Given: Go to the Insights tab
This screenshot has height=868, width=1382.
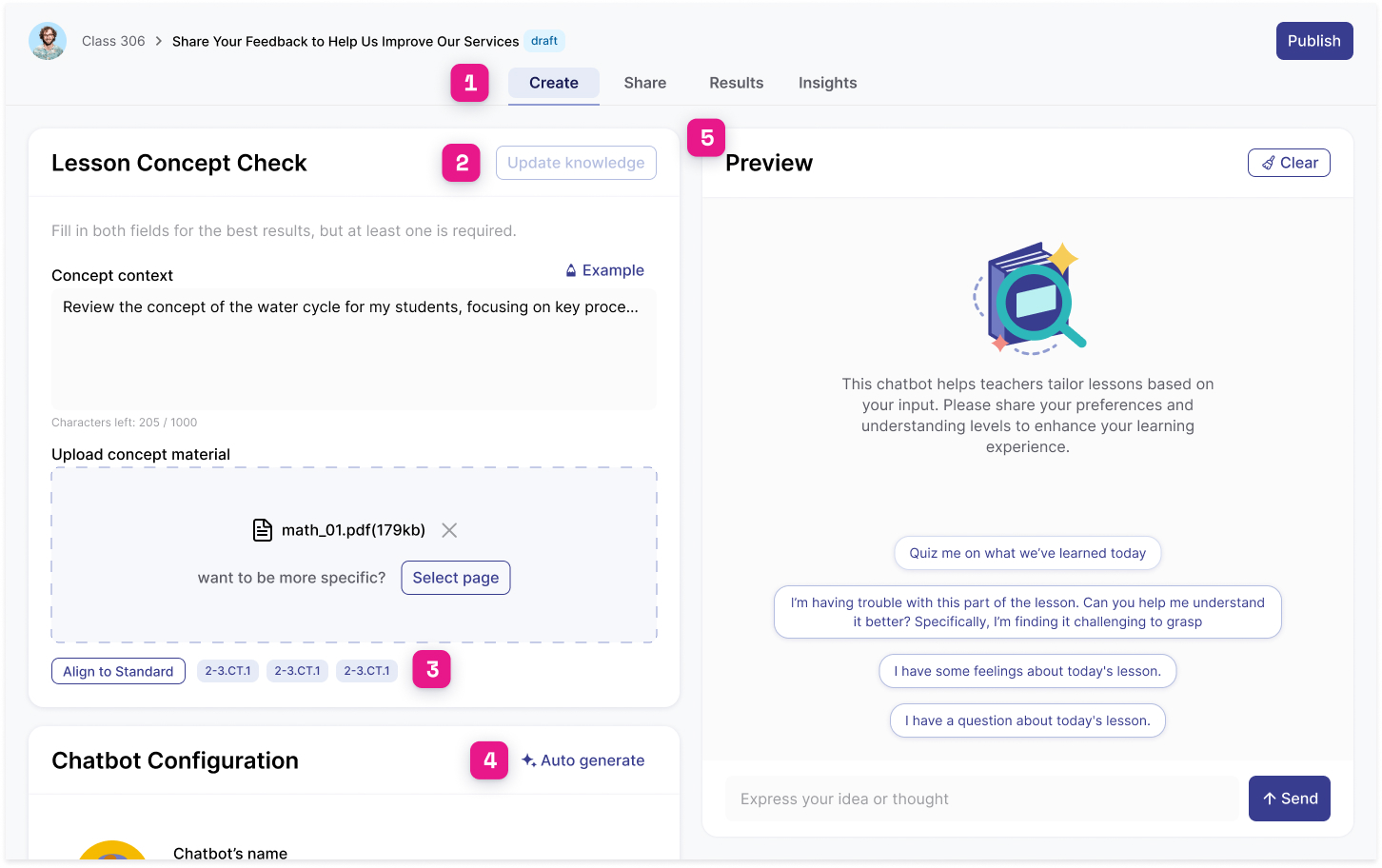Looking at the screenshot, I should click(827, 83).
